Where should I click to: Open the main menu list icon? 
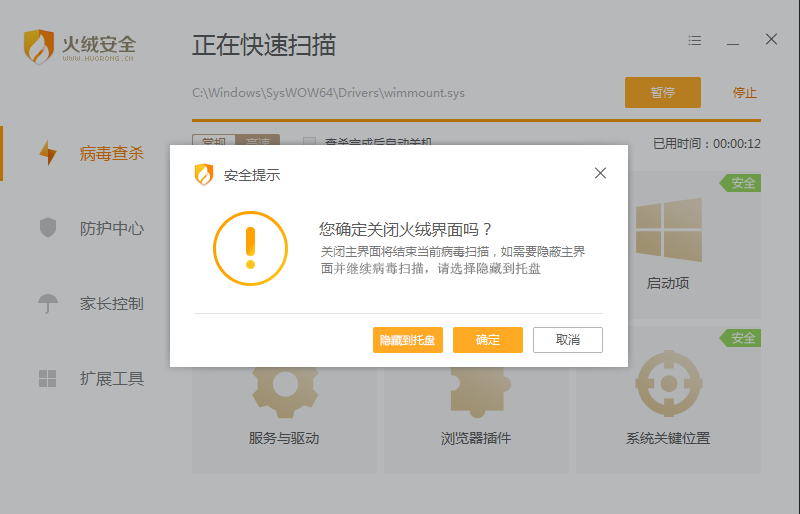(695, 41)
